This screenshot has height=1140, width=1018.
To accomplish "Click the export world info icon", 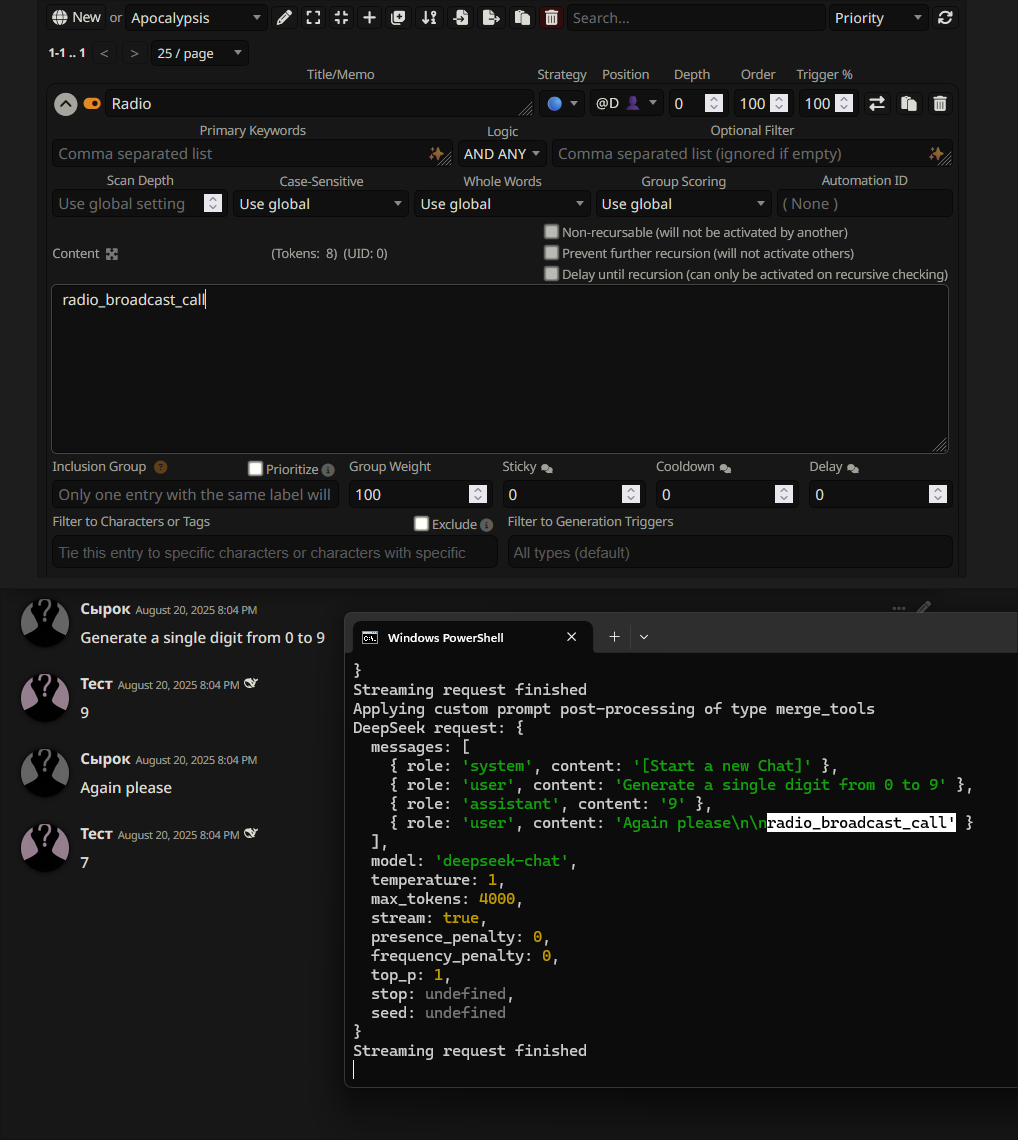I will (x=492, y=17).
